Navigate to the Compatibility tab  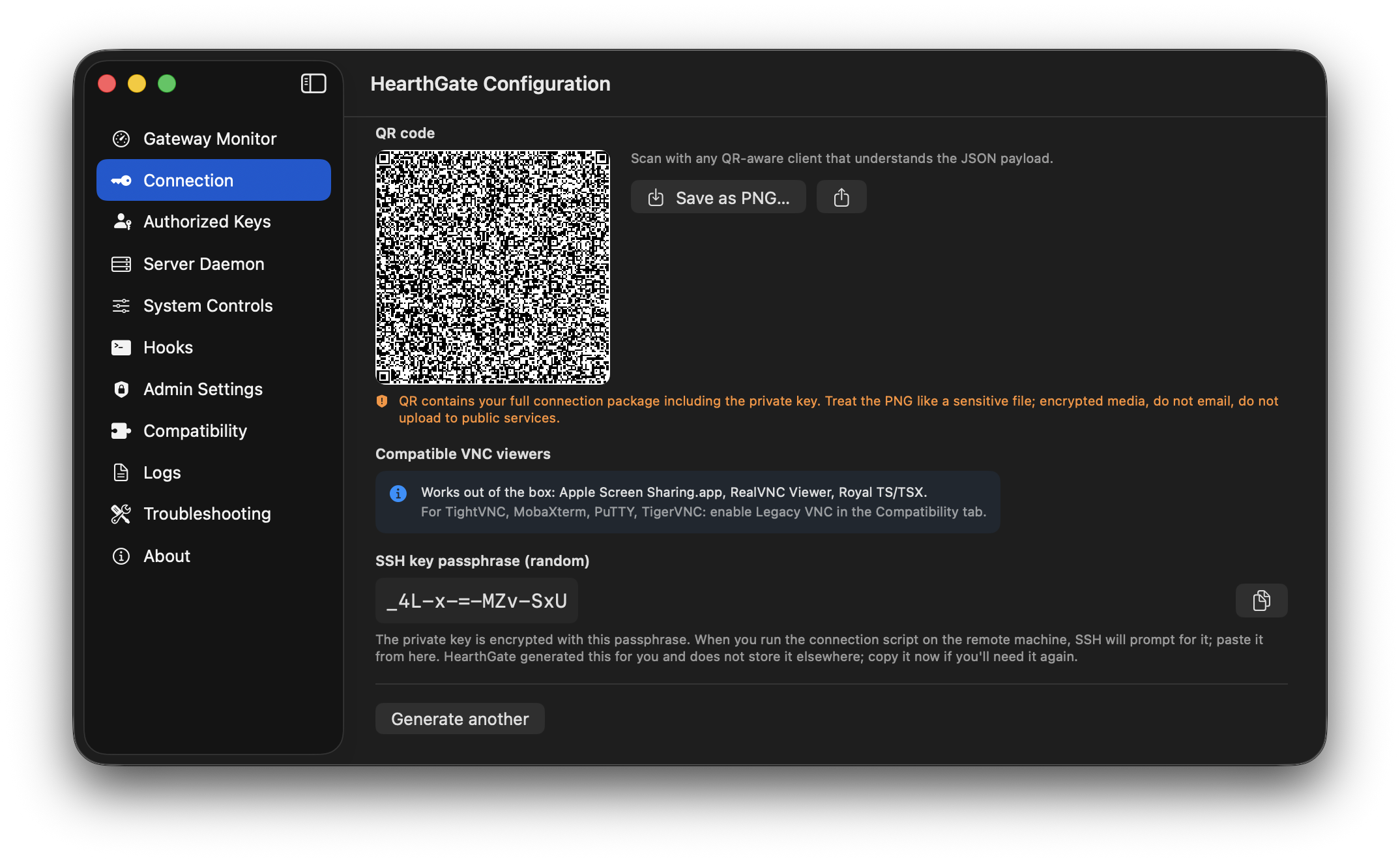214,431
